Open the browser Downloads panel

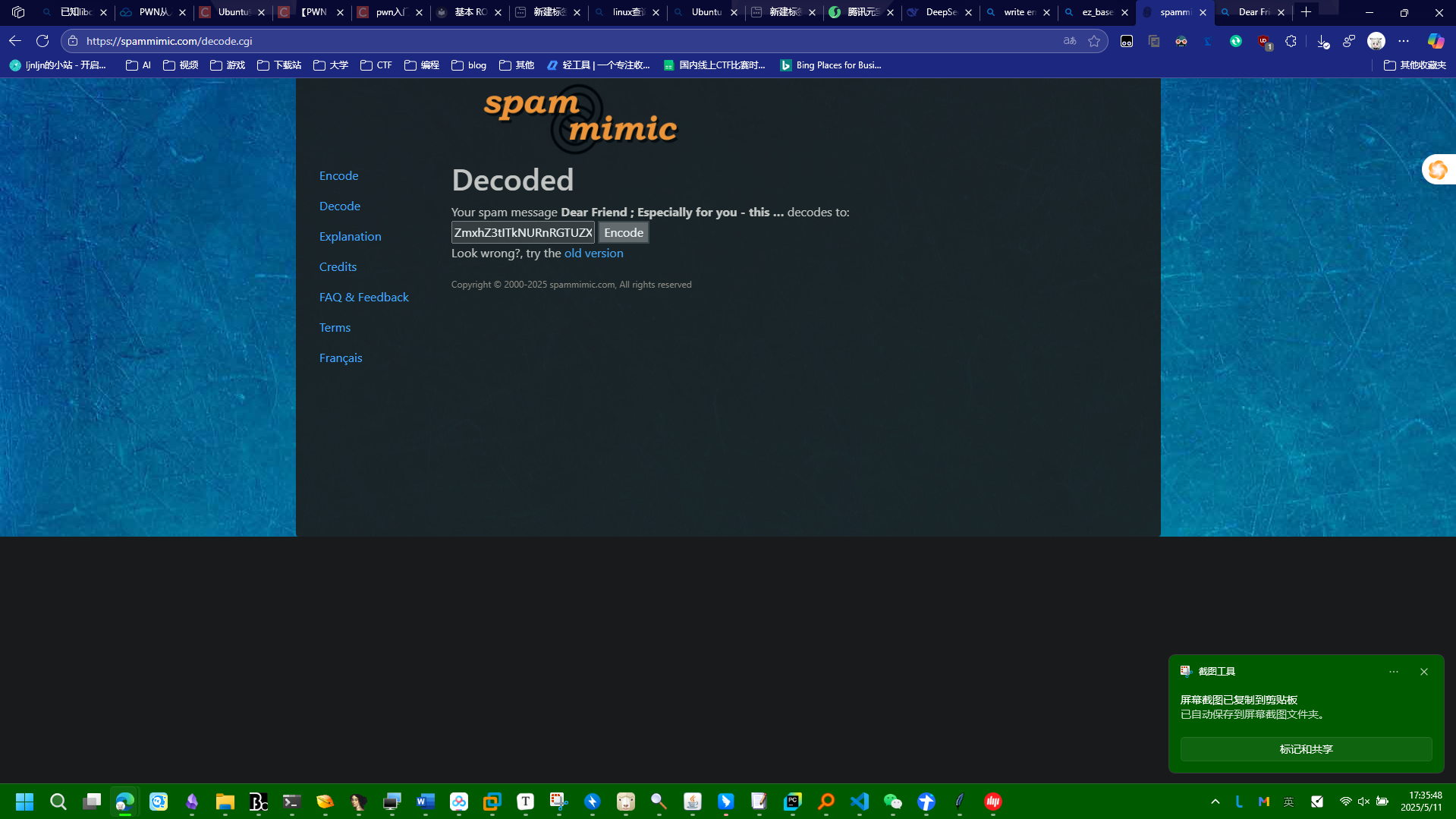(1322, 41)
